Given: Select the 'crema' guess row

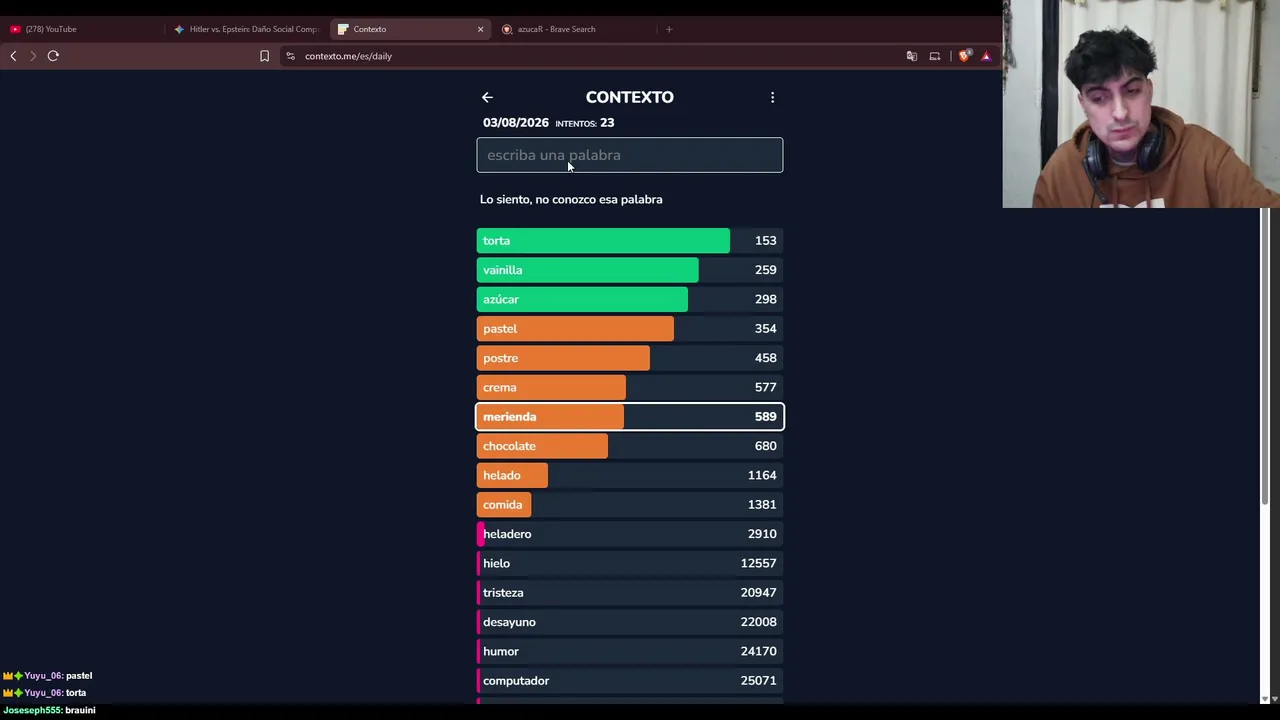Looking at the screenshot, I should [630, 387].
